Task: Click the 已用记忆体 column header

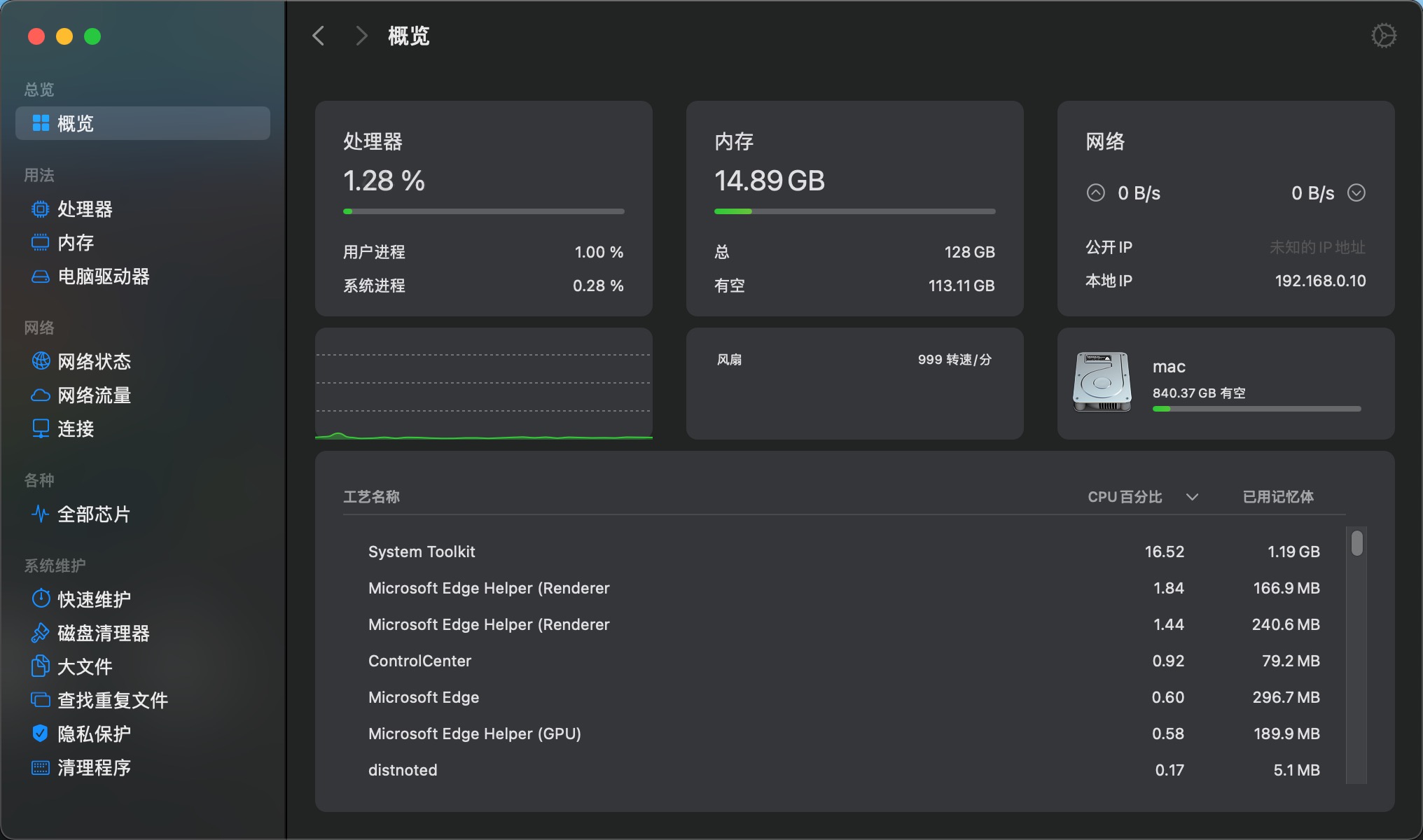Action: pos(1278,496)
